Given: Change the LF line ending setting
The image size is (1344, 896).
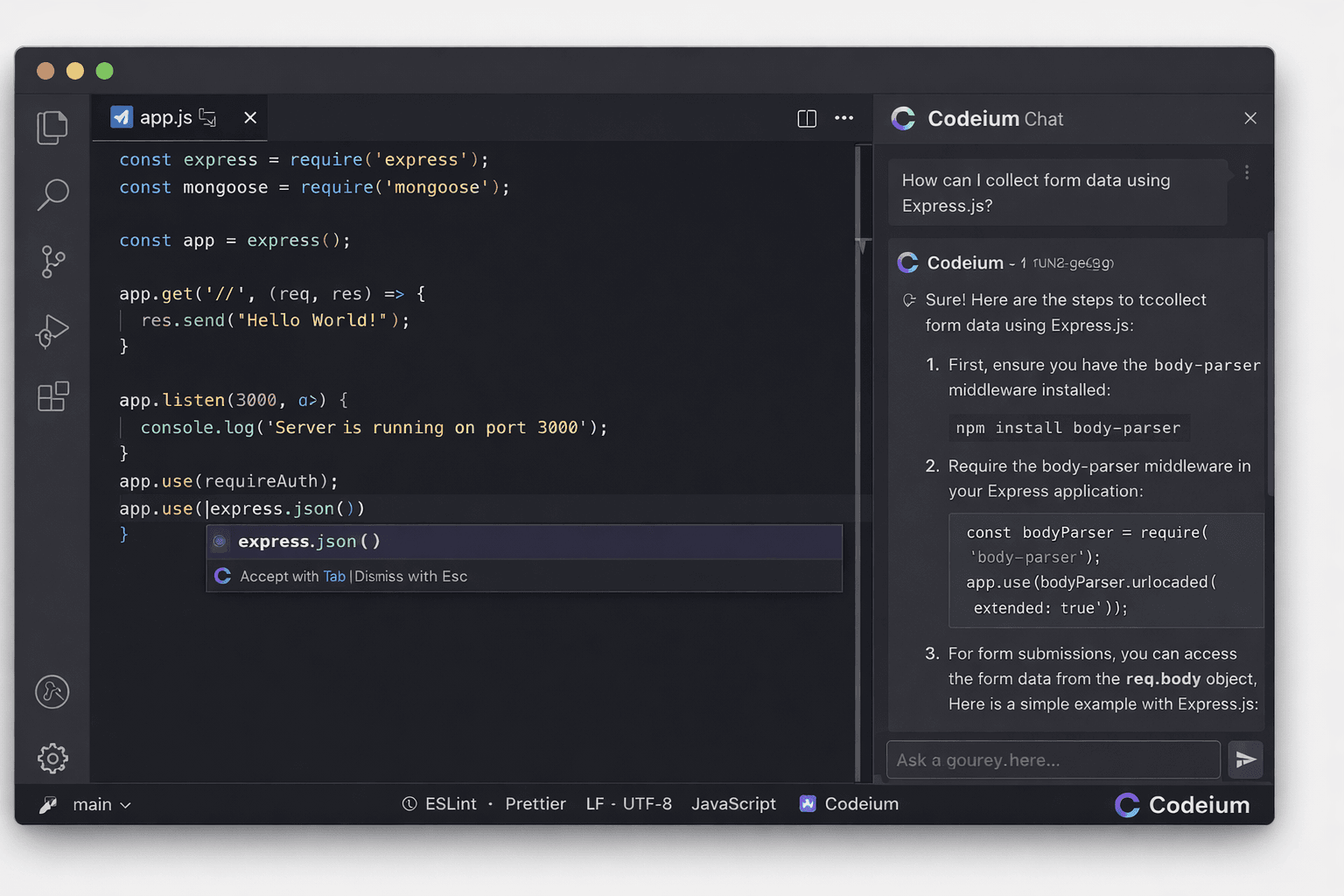Looking at the screenshot, I should click(x=595, y=803).
